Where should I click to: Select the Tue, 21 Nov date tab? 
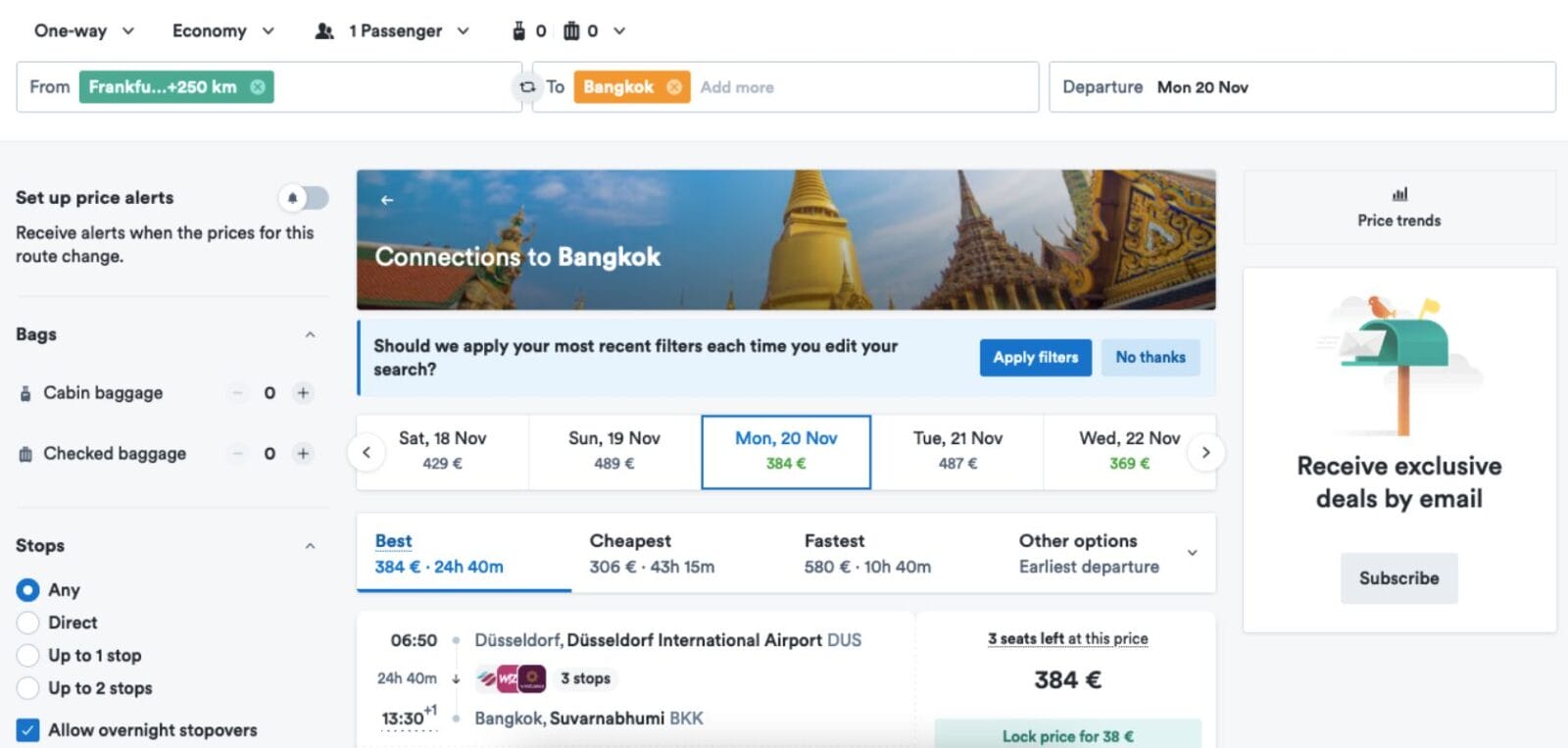(958, 450)
